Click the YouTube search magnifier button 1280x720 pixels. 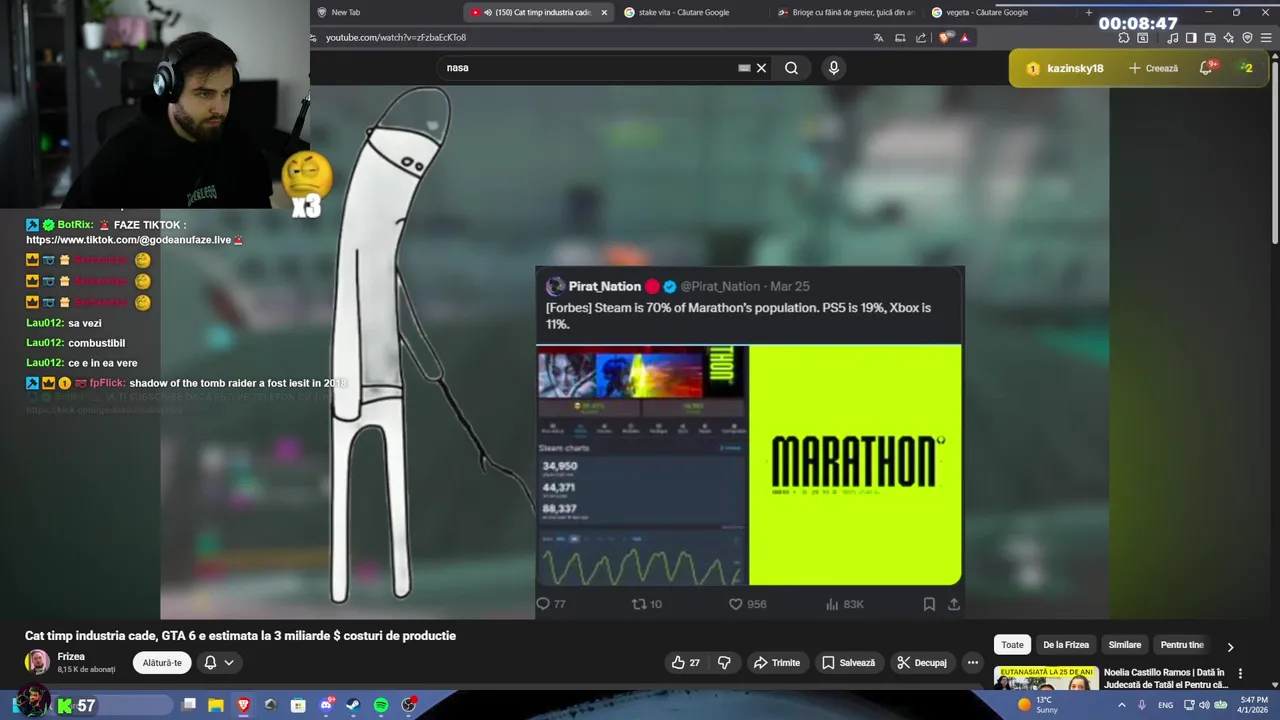[x=791, y=68]
